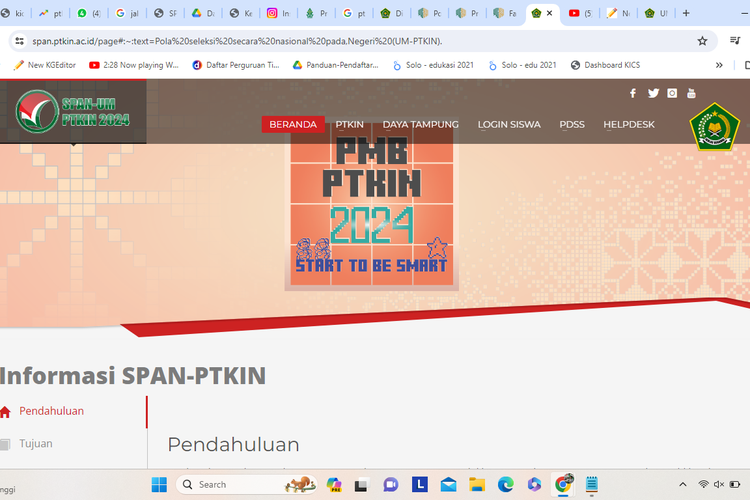
Task: Open the BERANDA menu item
Action: [293, 125]
